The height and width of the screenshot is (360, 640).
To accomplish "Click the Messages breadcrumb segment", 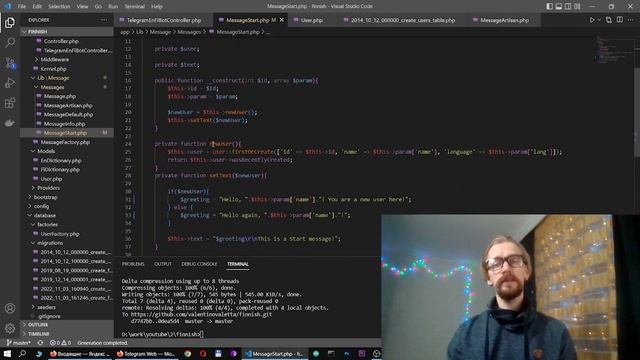I will [x=189, y=32].
